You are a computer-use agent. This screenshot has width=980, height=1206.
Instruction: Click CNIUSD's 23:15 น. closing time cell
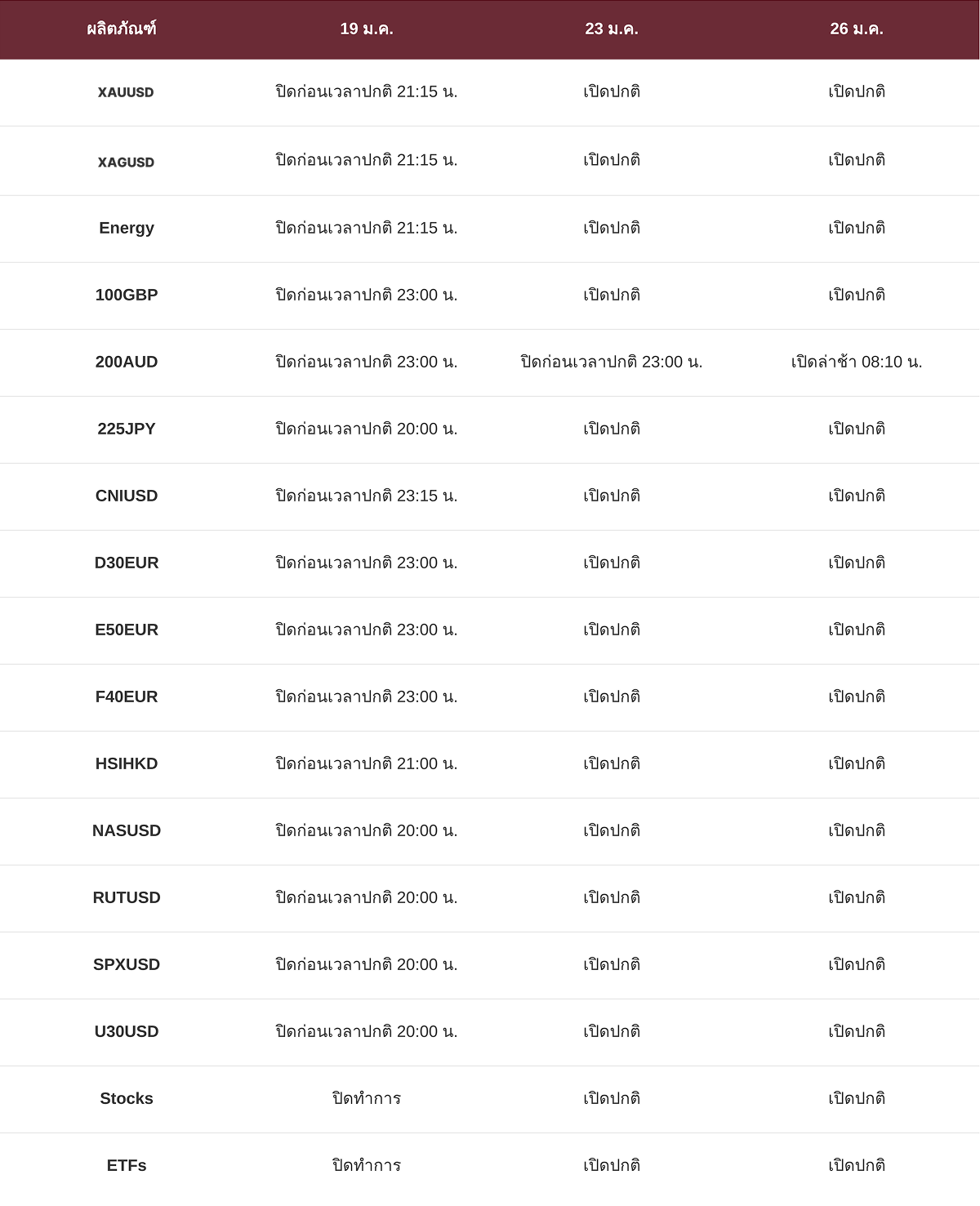click(367, 496)
